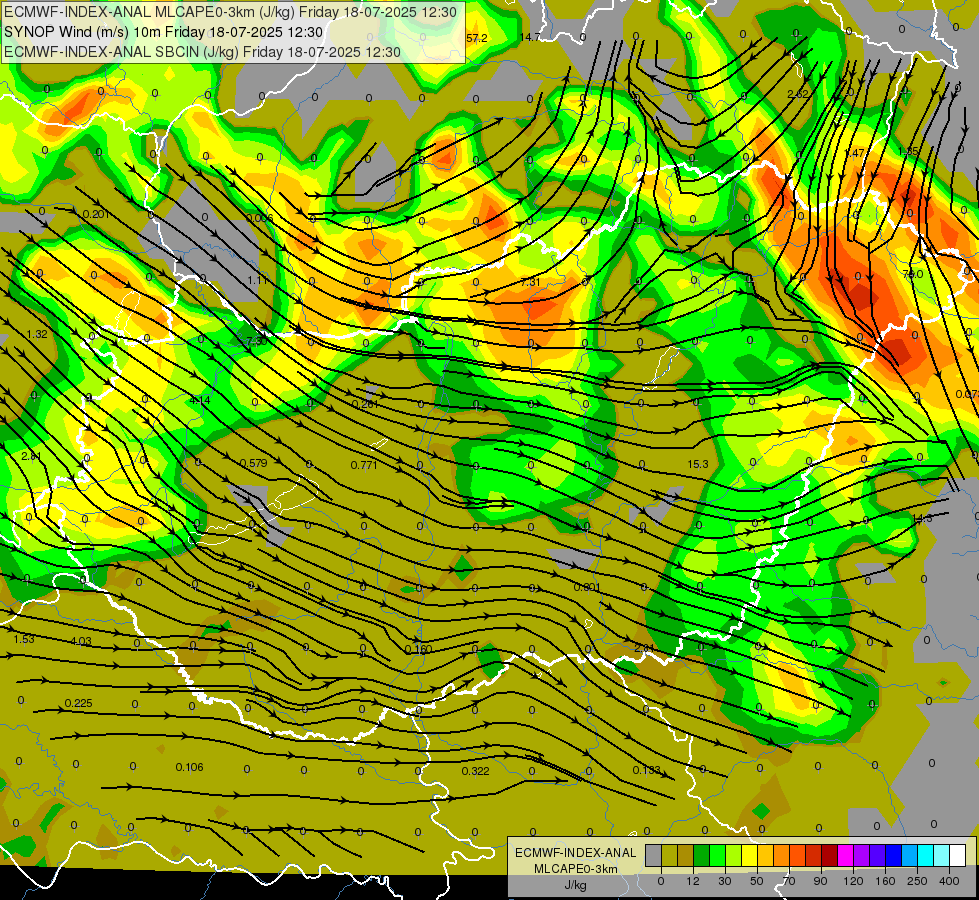Click the map value 4.03
The width and height of the screenshot is (979, 900).
(x=81, y=641)
